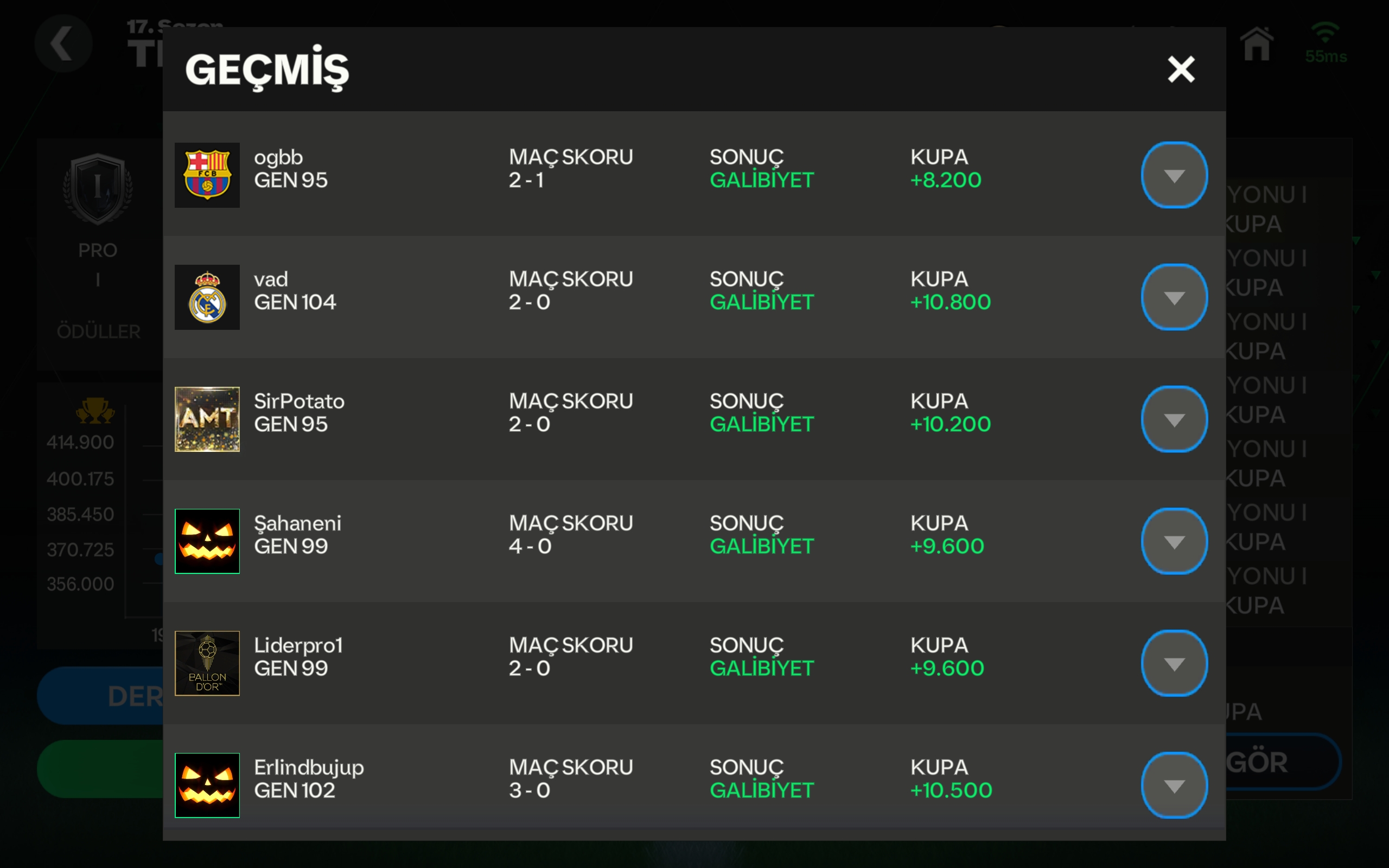Image resolution: width=1389 pixels, height=868 pixels.
Task: Click the Ballon d'Or avatar icon
Action: click(x=207, y=663)
